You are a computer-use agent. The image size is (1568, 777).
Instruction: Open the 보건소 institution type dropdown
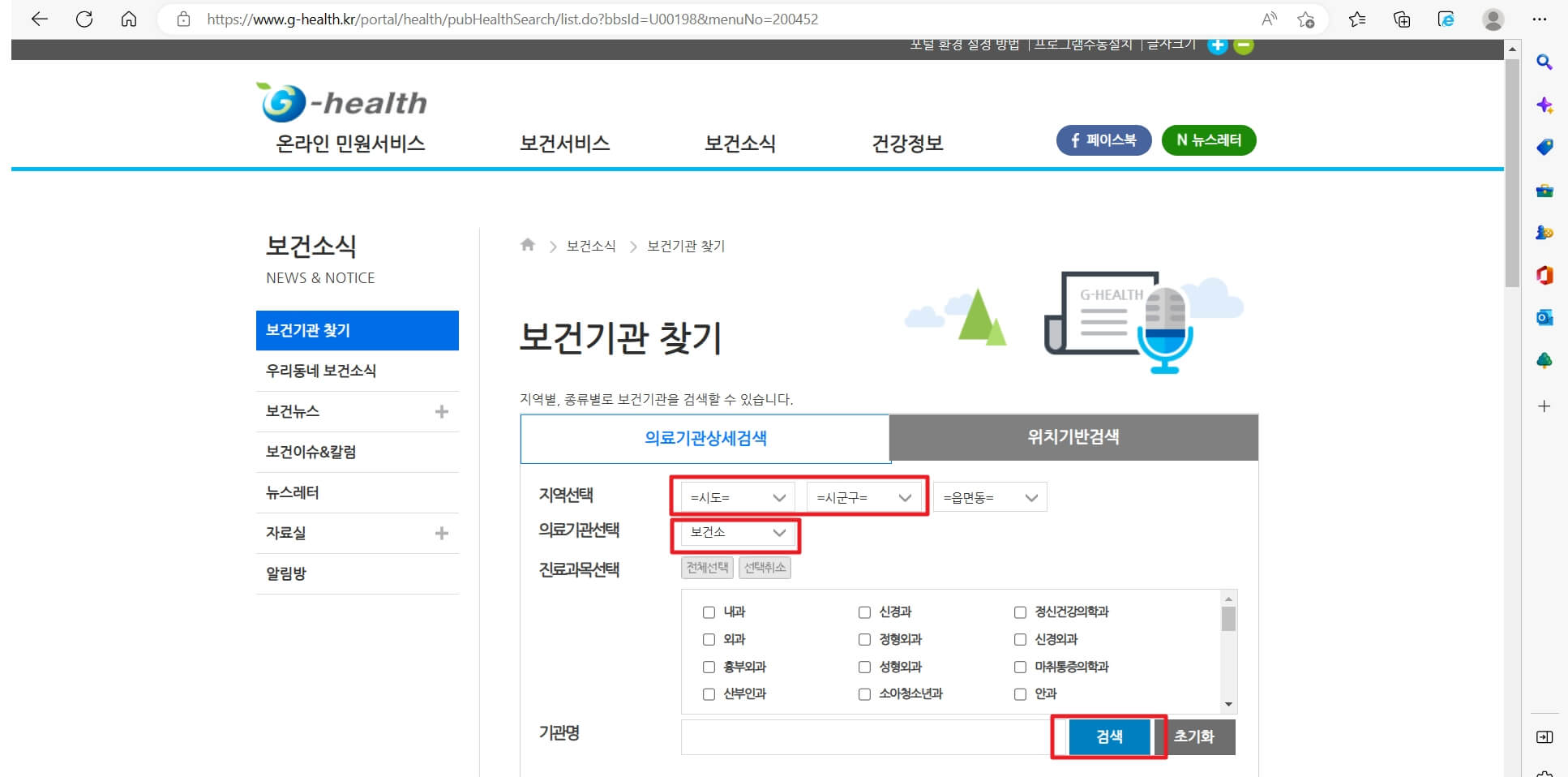pyautogui.click(x=735, y=534)
